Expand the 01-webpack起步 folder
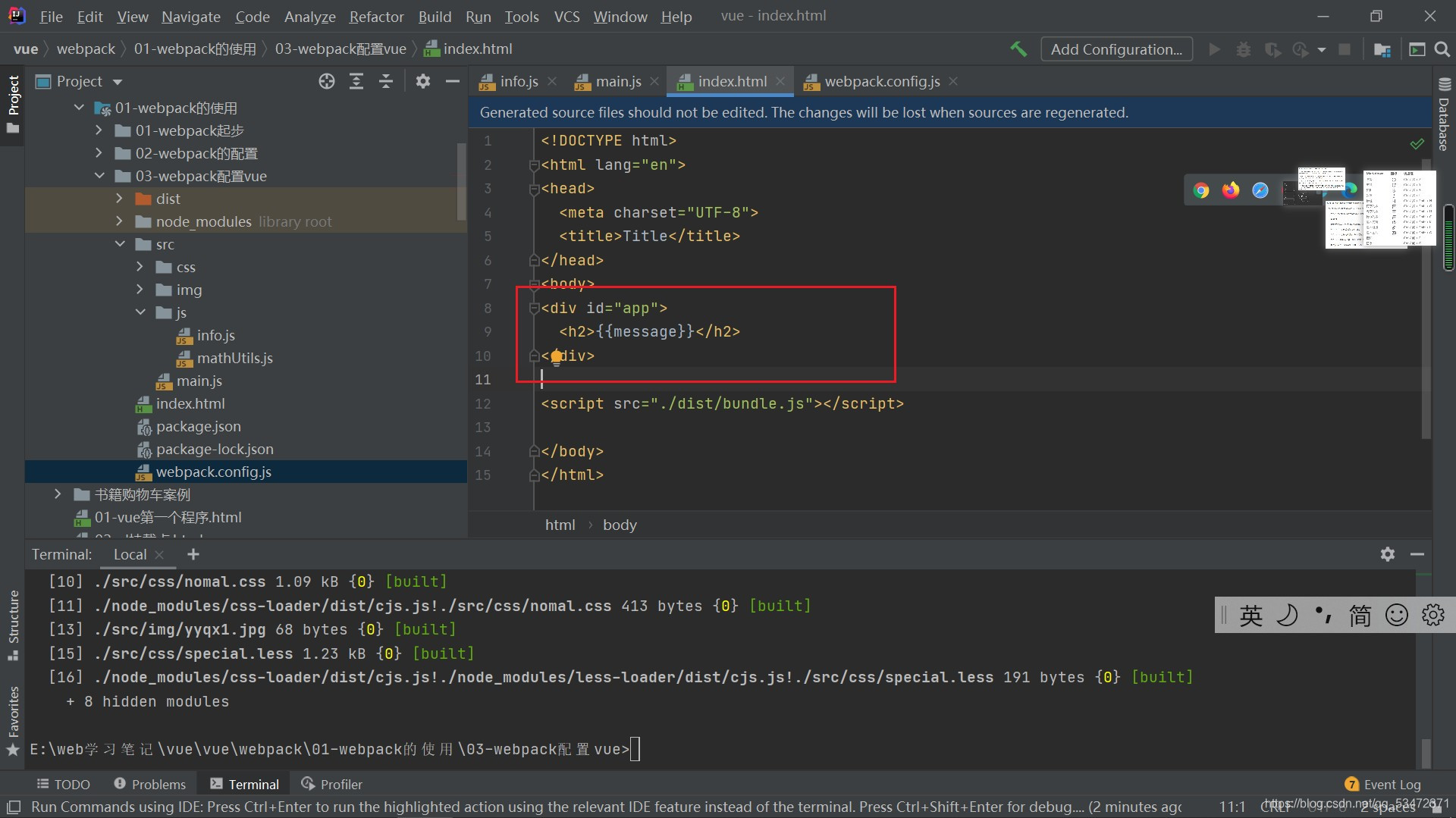1456x818 pixels. 99,130
